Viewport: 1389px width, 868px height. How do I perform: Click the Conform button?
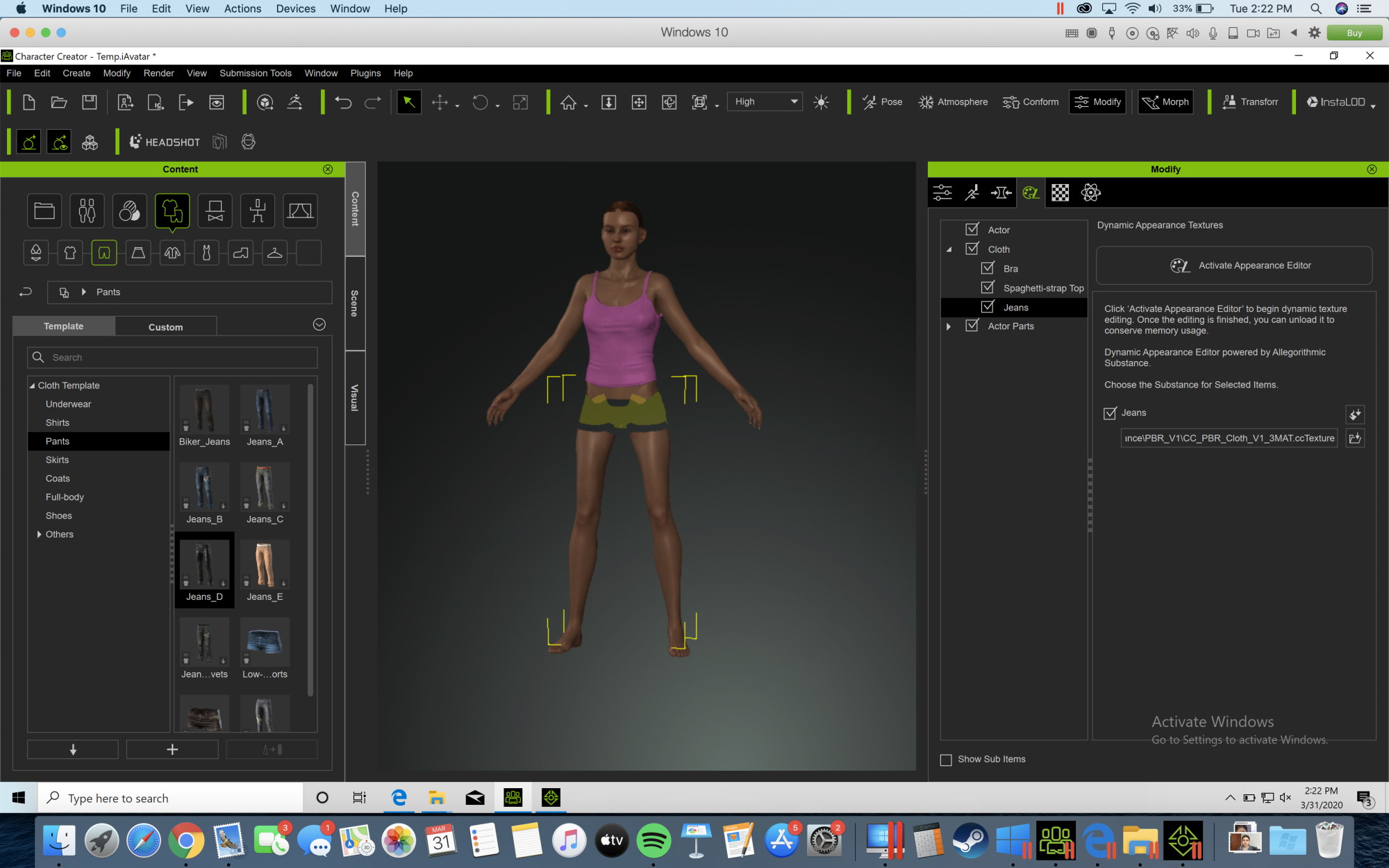[x=1031, y=102]
